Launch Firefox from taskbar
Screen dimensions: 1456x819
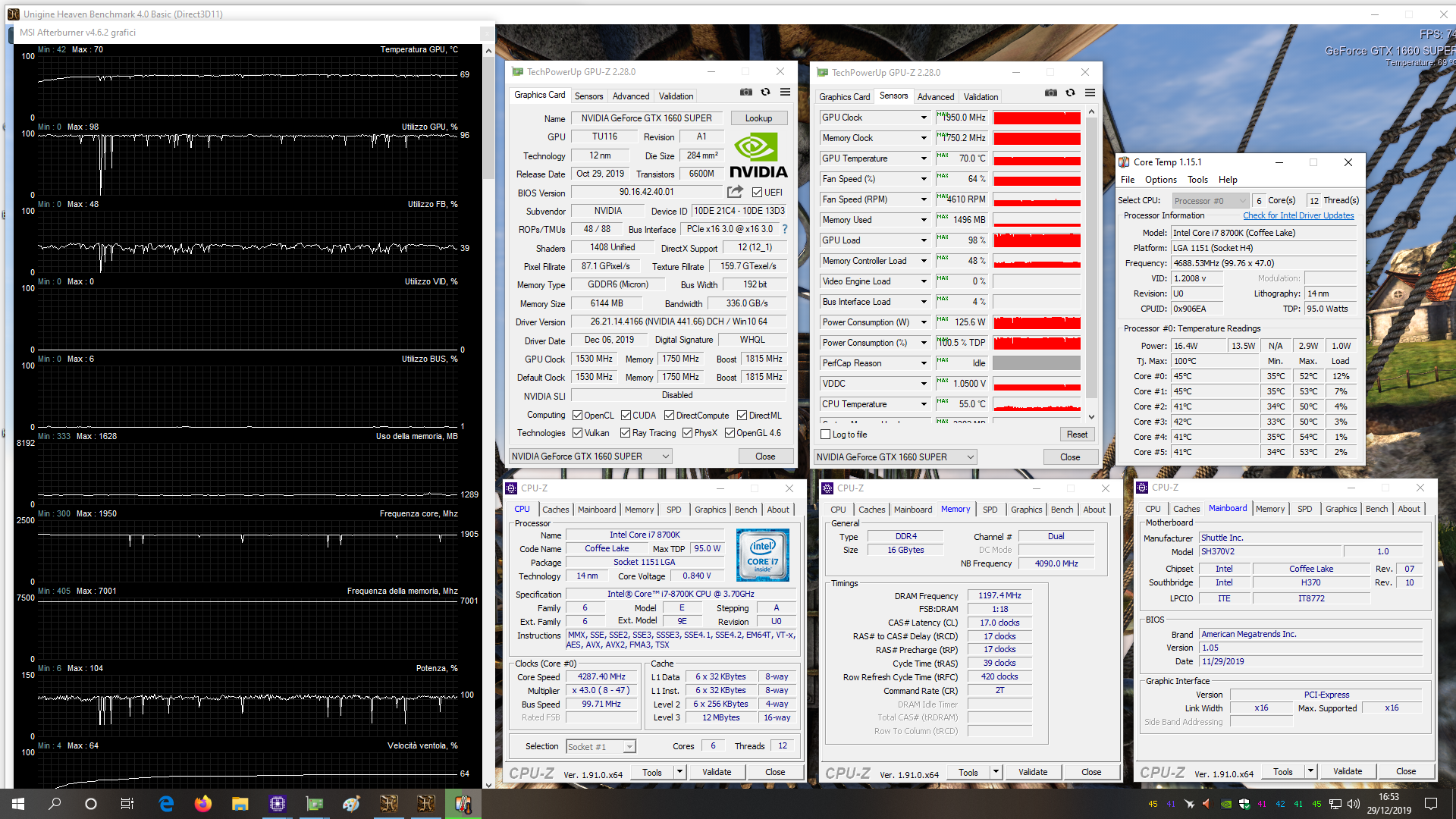(202, 804)
